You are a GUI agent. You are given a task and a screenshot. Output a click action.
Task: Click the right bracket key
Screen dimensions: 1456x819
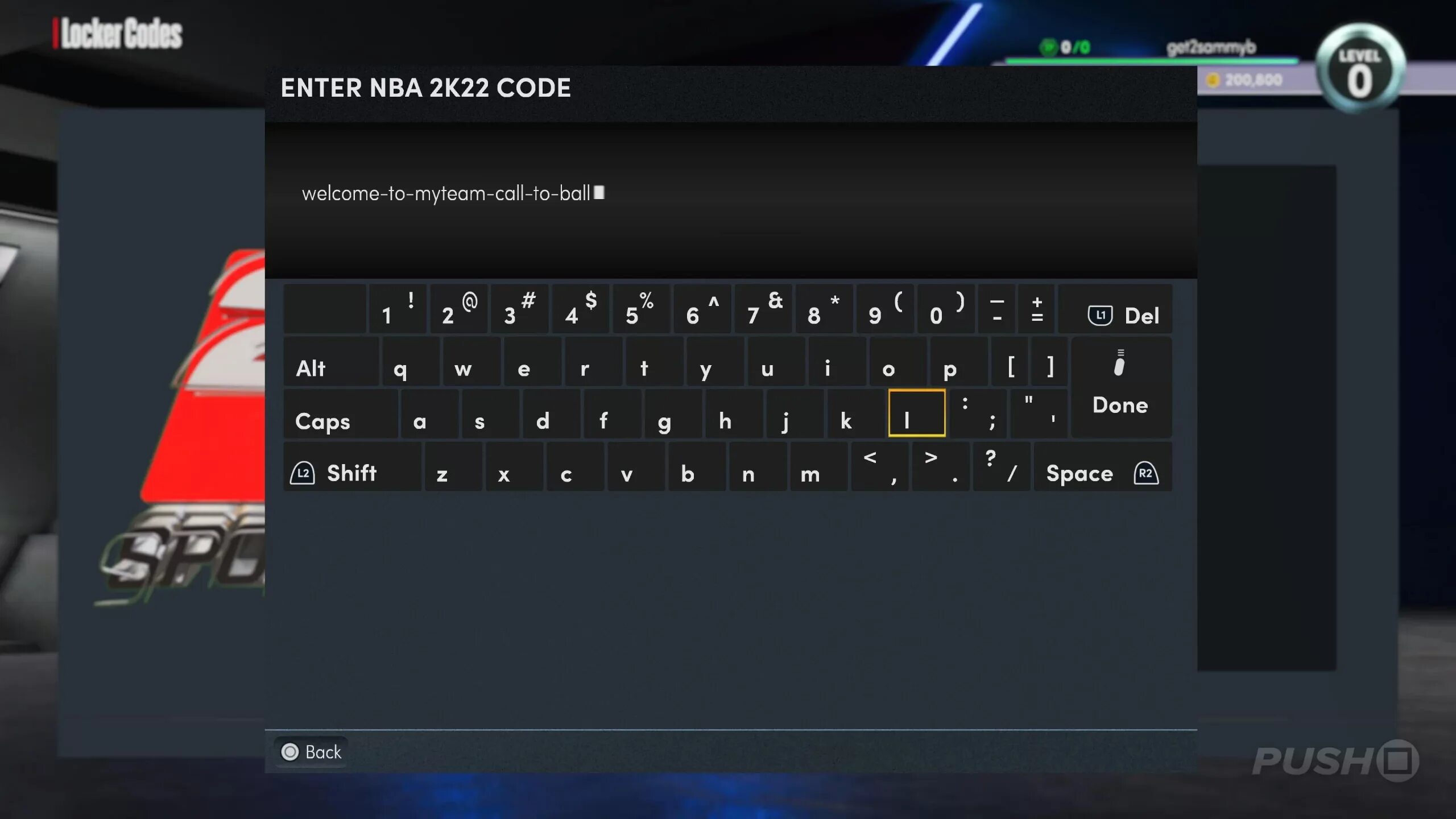(x=1049, y=362)
